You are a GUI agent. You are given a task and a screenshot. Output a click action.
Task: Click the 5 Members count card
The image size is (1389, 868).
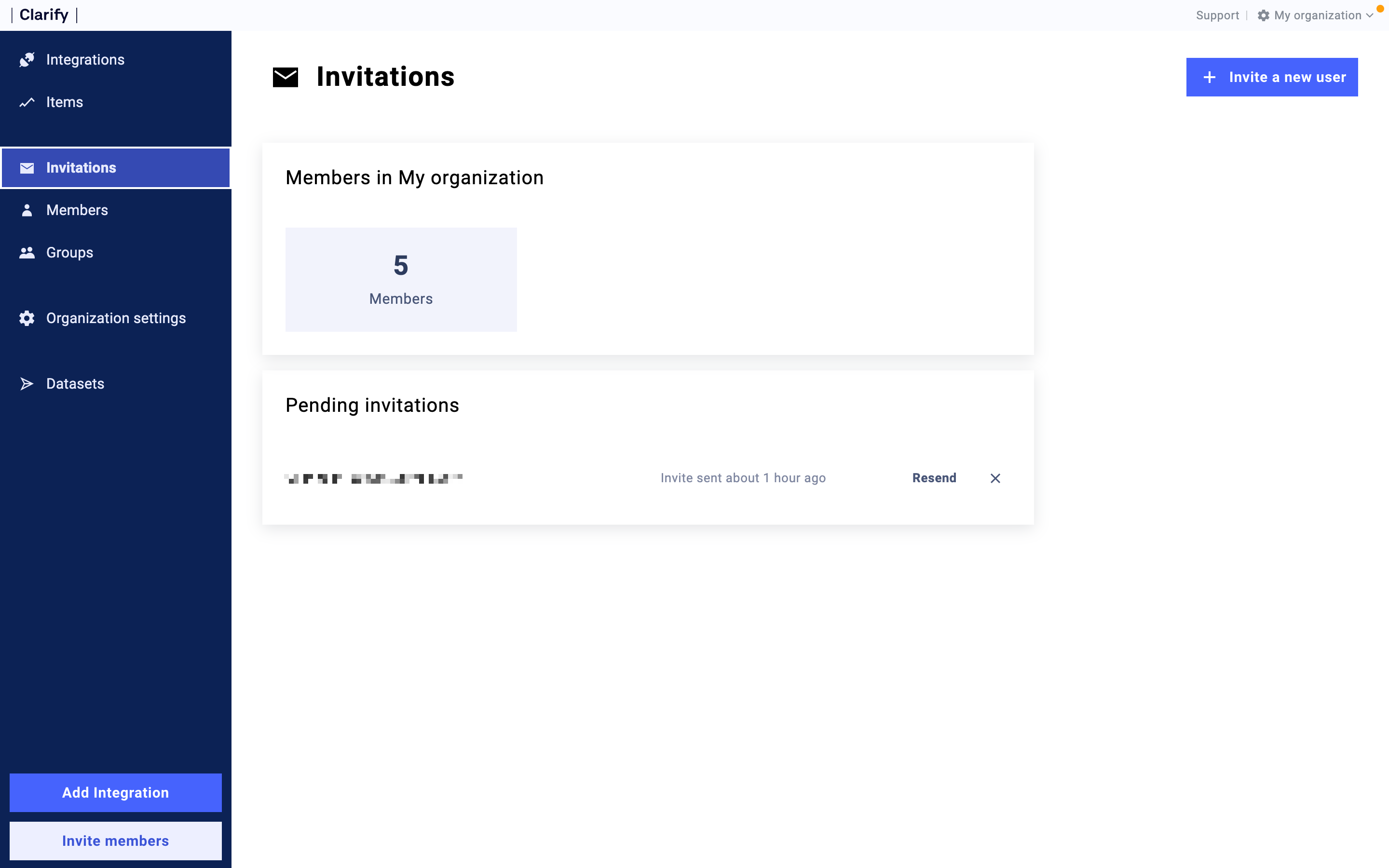pos(401,280)
